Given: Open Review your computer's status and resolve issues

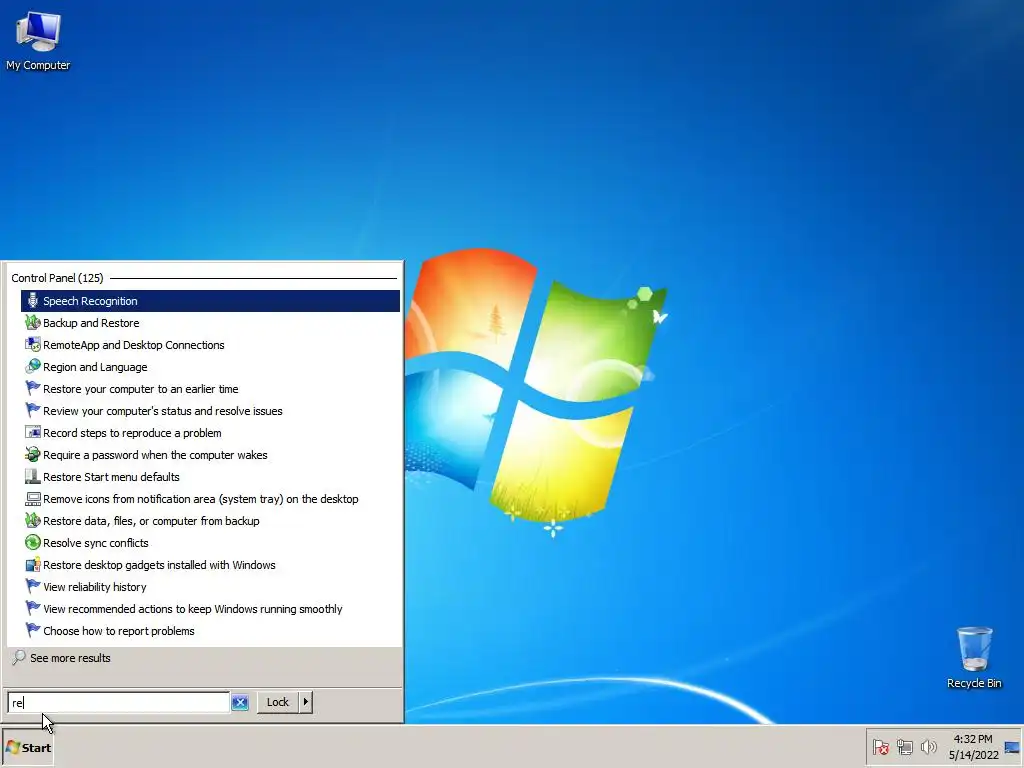Looking at the screenshot, I should 210,411.
